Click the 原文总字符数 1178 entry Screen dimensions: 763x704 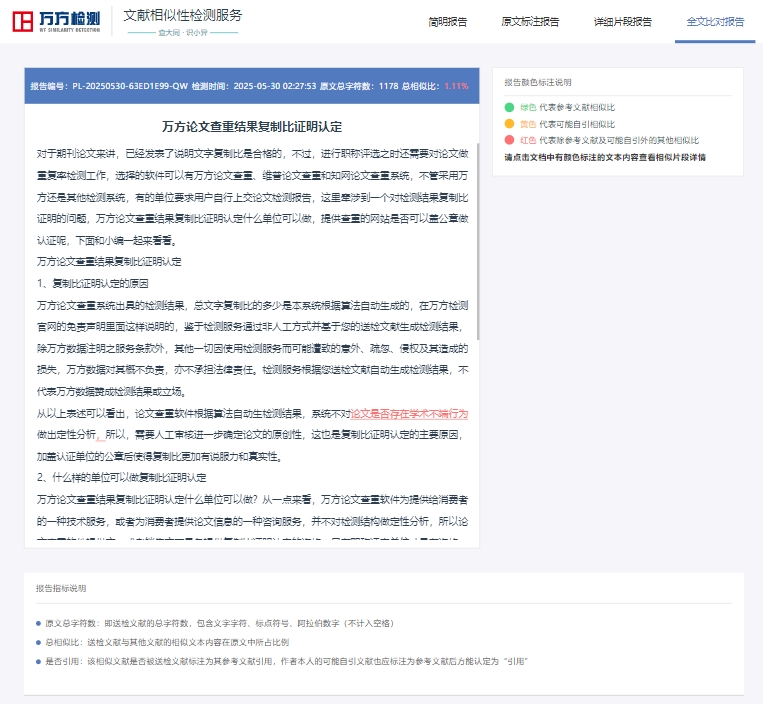point(359,86)
